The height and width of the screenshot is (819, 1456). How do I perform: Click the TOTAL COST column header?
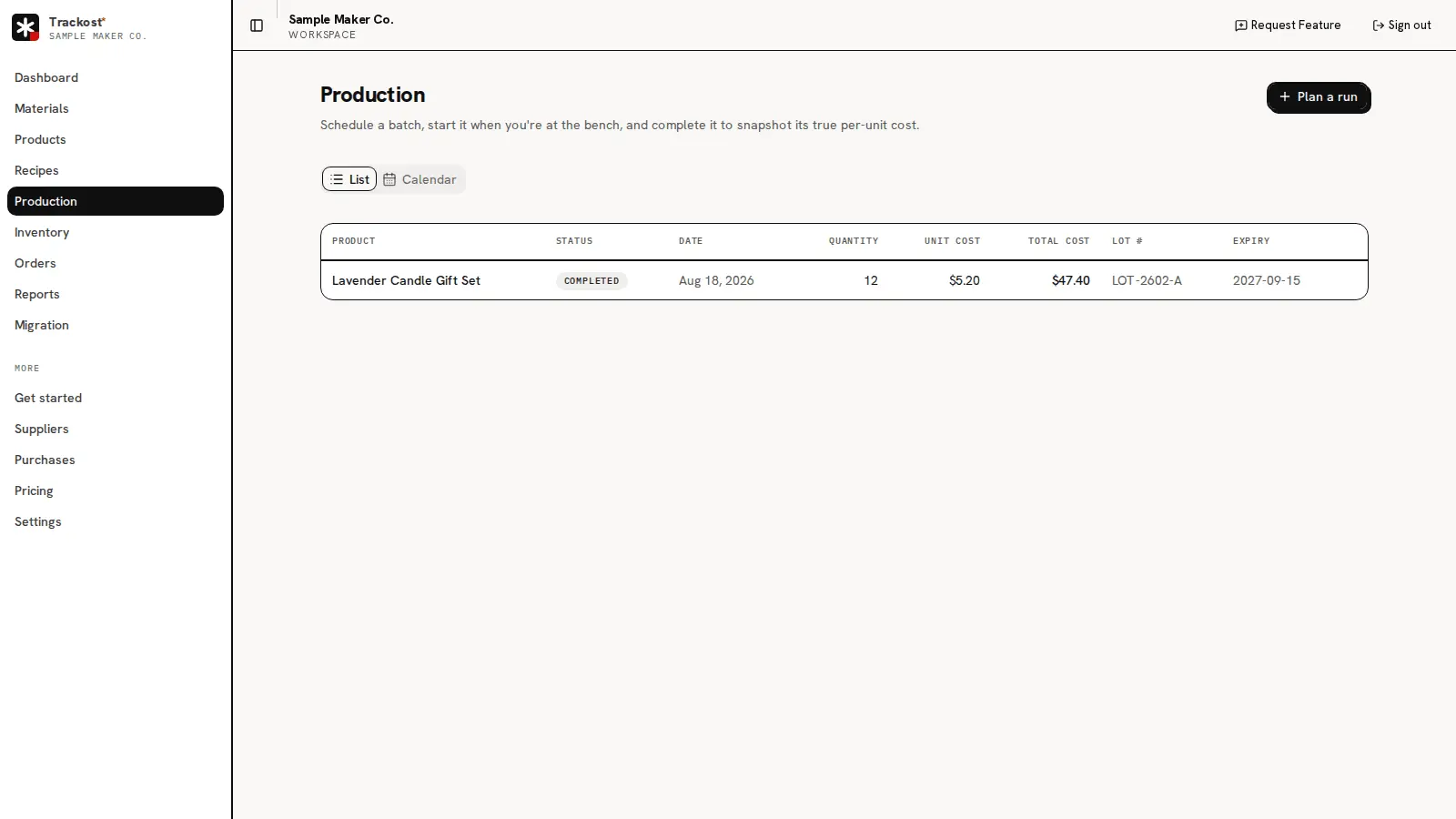pyautogui.click(x=1059, y=241)
